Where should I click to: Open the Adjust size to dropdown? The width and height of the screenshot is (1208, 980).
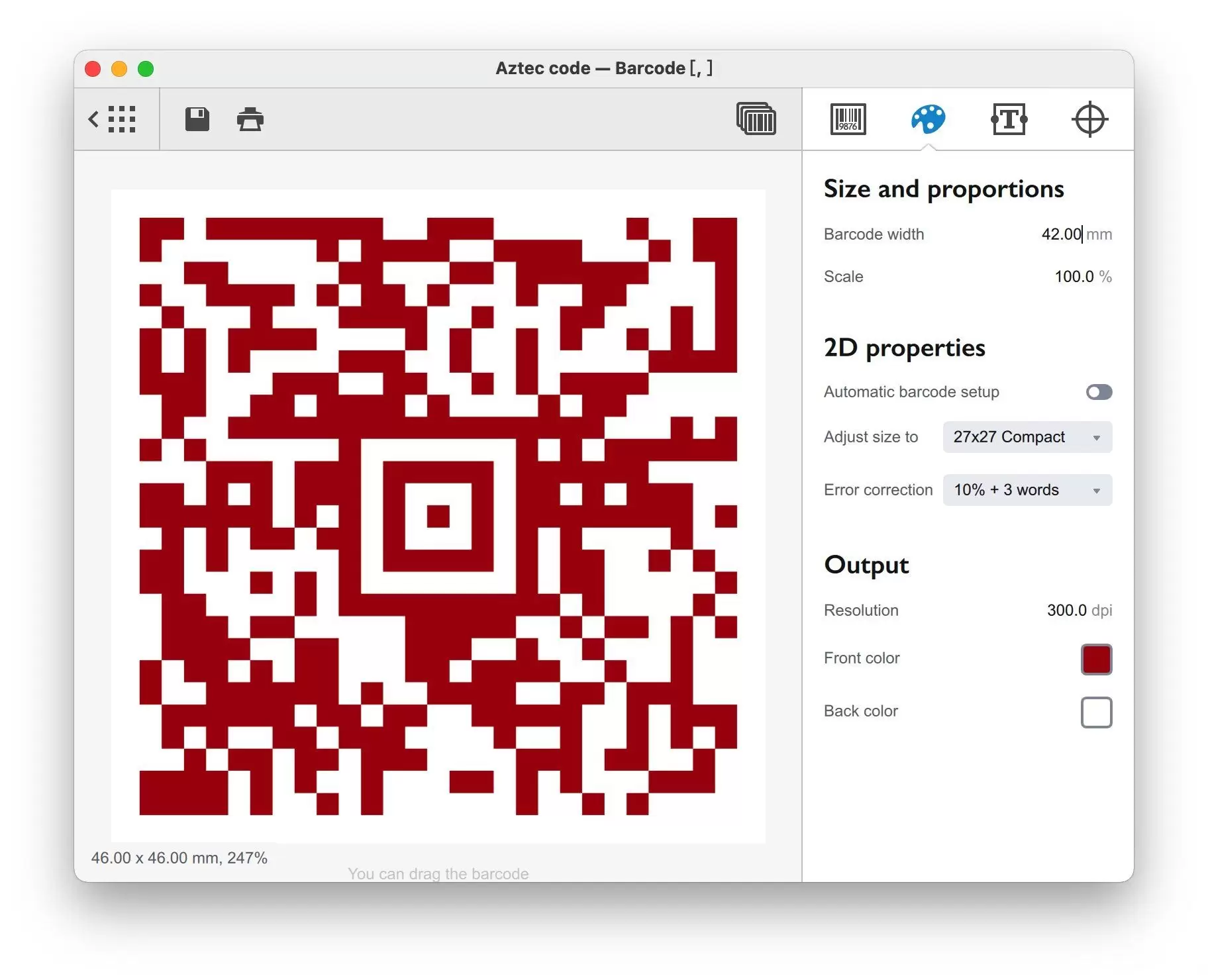pos(1027,437)
